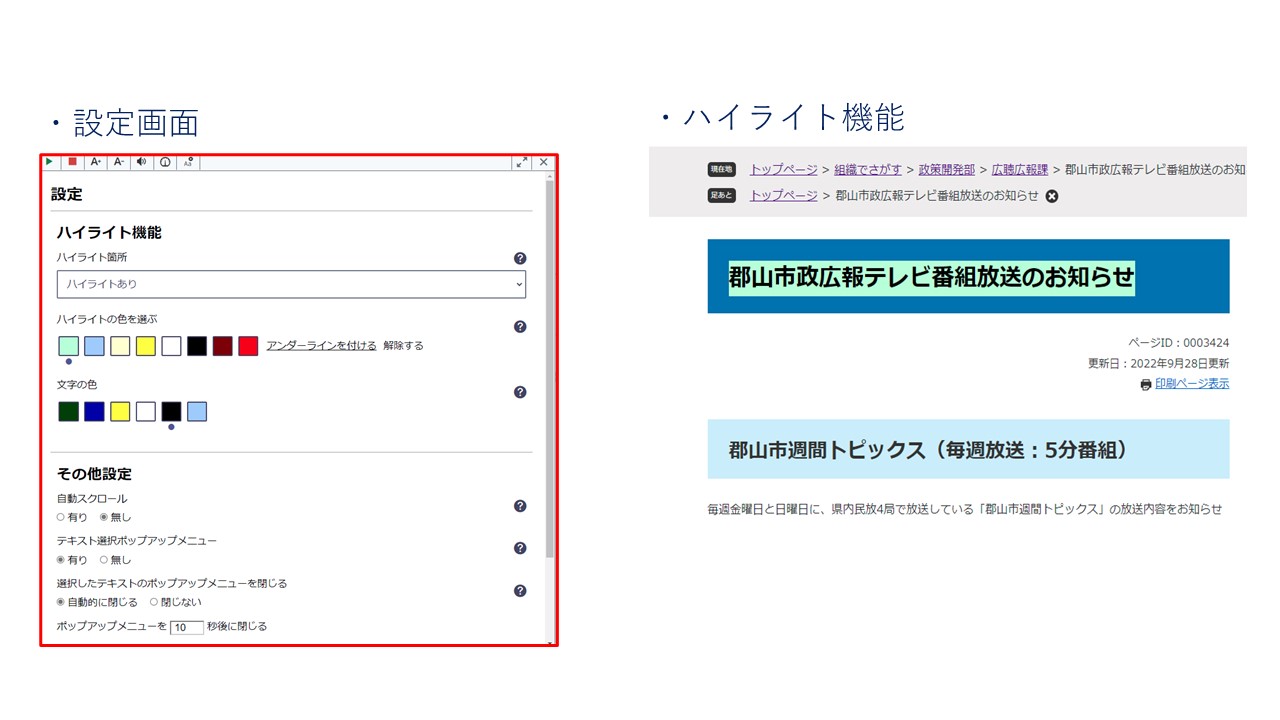Image resolution: width=1280 pixels, height=720 pixels.
Task: Open 広聴広報課 breadcrumb link
Action: tap(1020, 169)
